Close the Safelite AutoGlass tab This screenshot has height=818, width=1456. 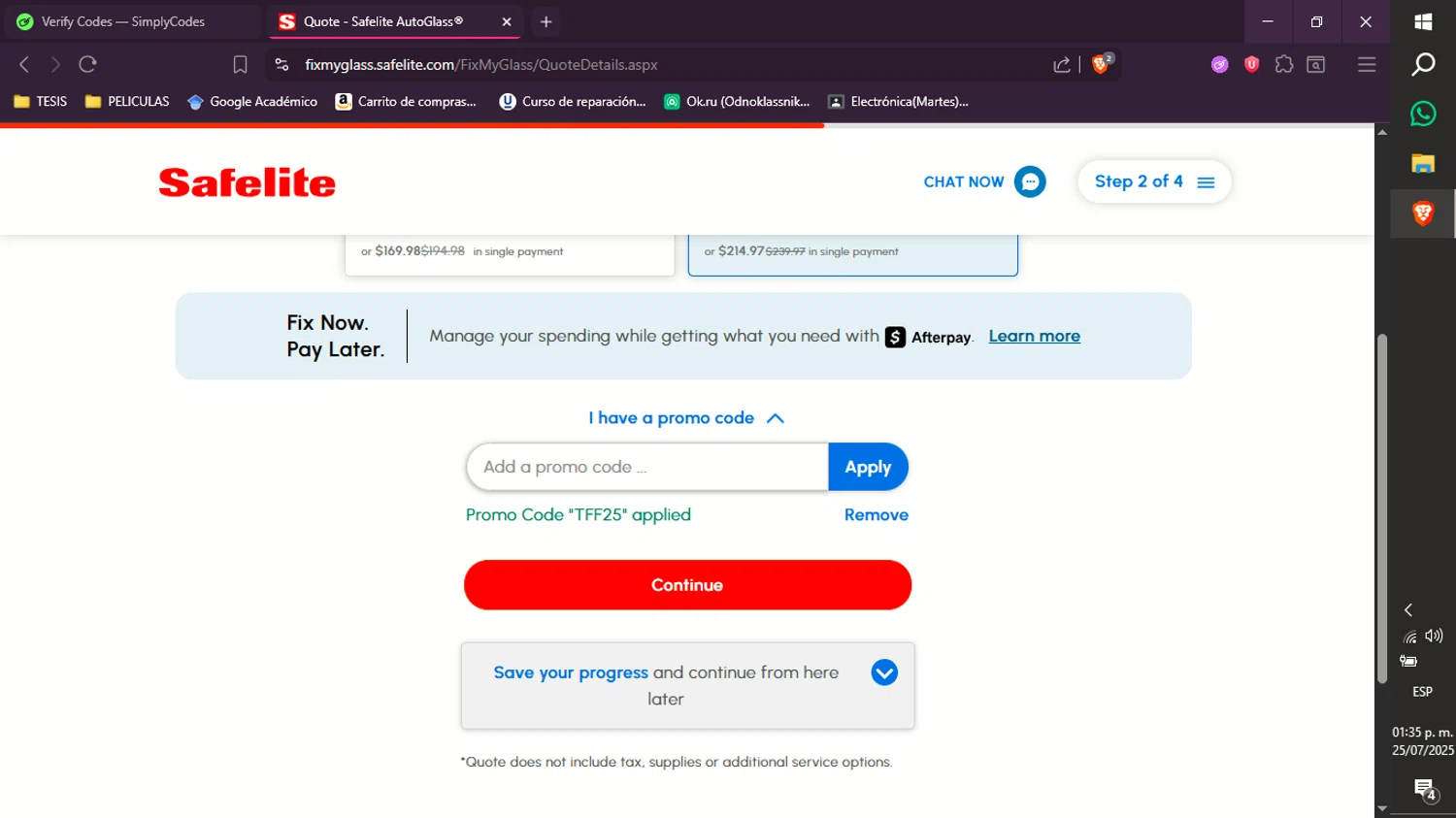coord(507,21)
